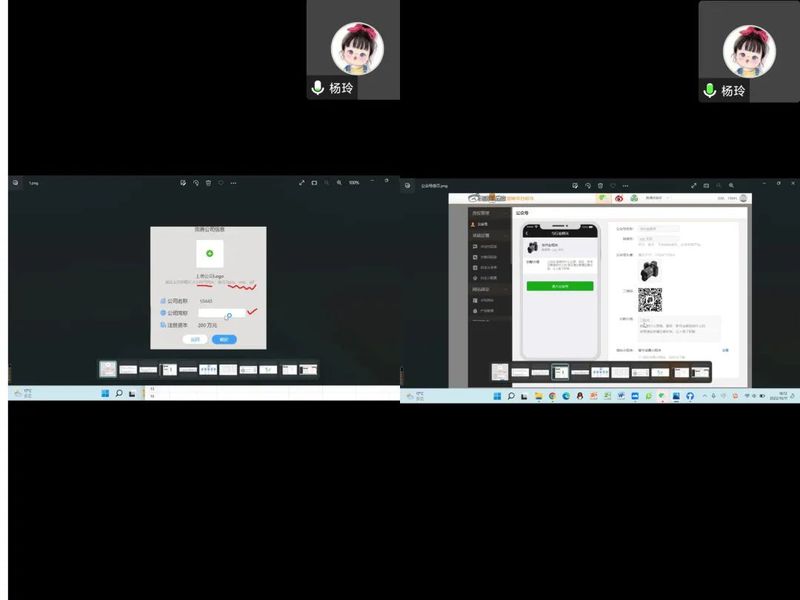
Task: Zoom in on the 1.png image
Action: 340,183
